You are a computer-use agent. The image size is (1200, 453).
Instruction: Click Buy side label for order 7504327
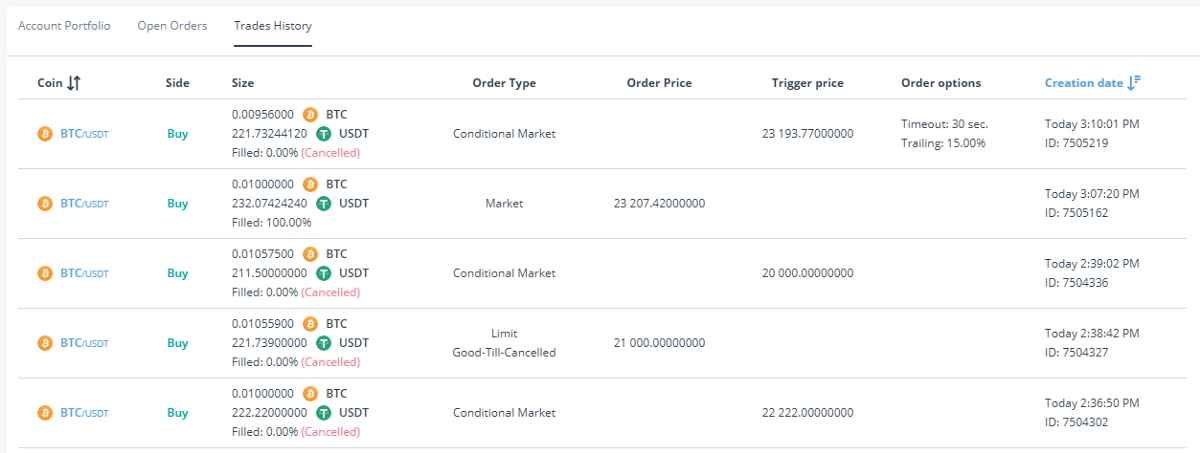[177, 343]
